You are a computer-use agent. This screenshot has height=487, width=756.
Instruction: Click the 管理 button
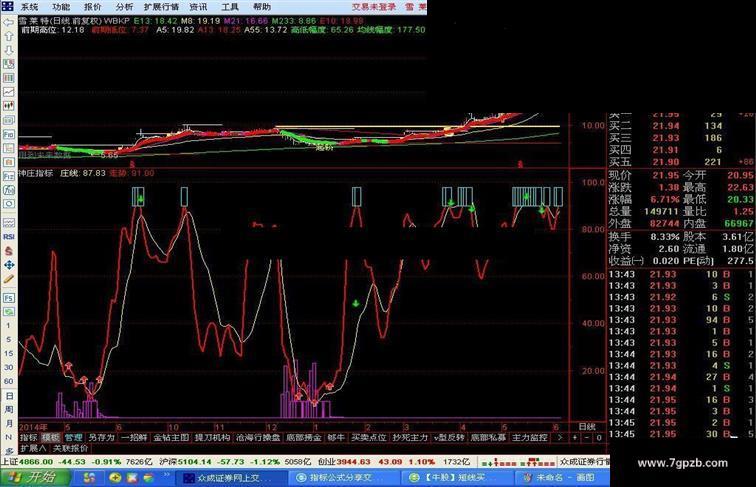coord(73,437)
